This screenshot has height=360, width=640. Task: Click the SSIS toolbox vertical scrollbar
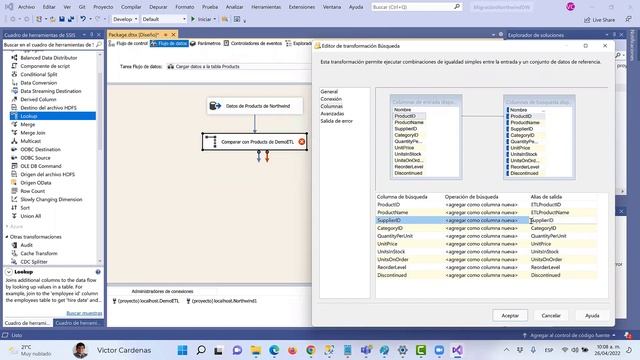[x=100, y=158]
